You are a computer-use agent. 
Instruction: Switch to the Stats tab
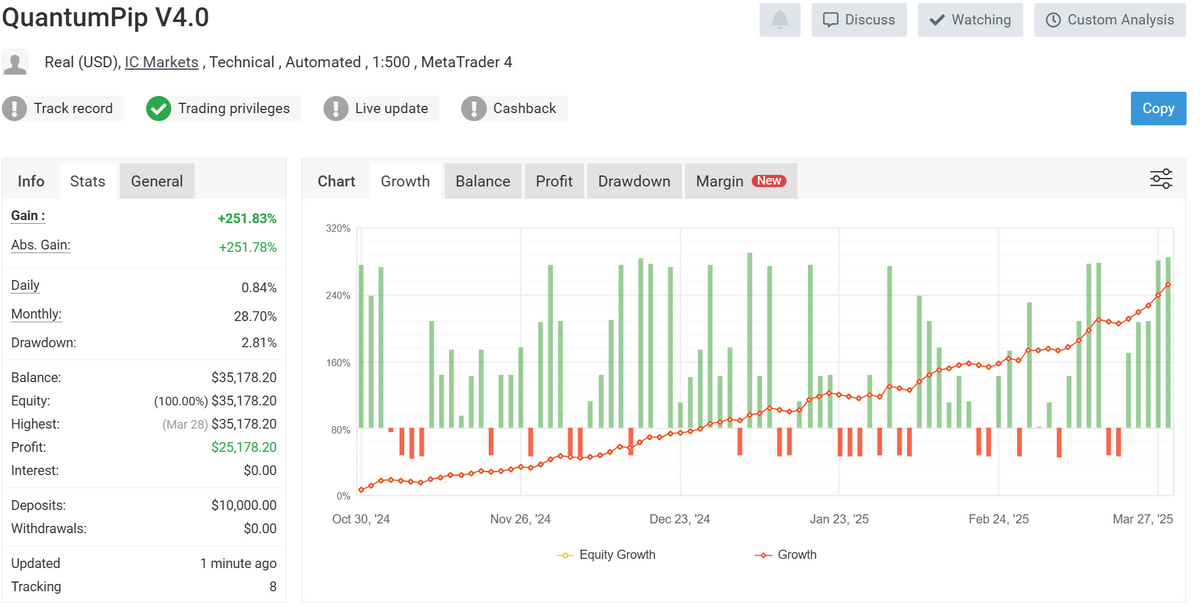tap(88, 181)
